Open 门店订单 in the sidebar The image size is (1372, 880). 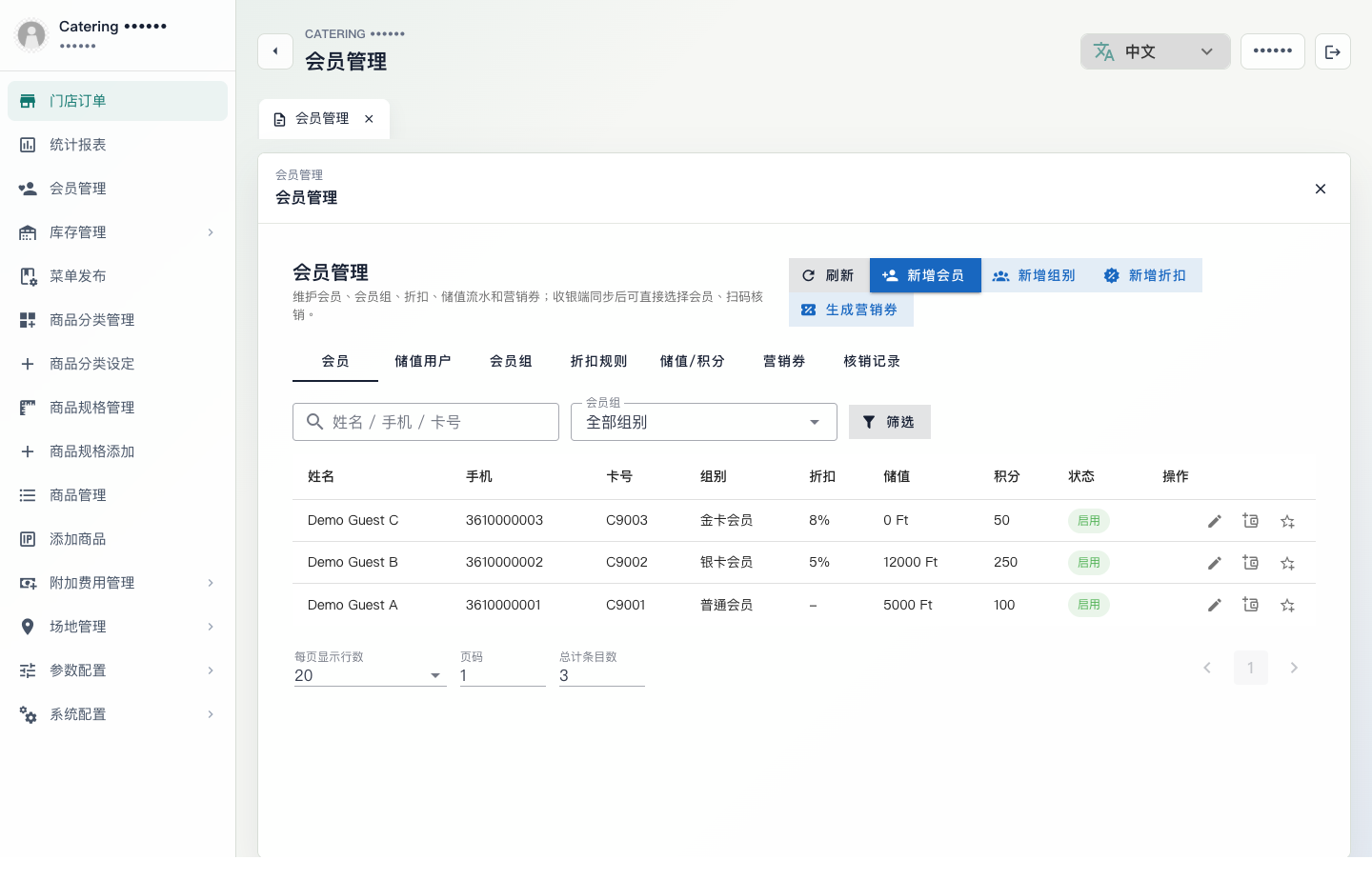point(117,101)
